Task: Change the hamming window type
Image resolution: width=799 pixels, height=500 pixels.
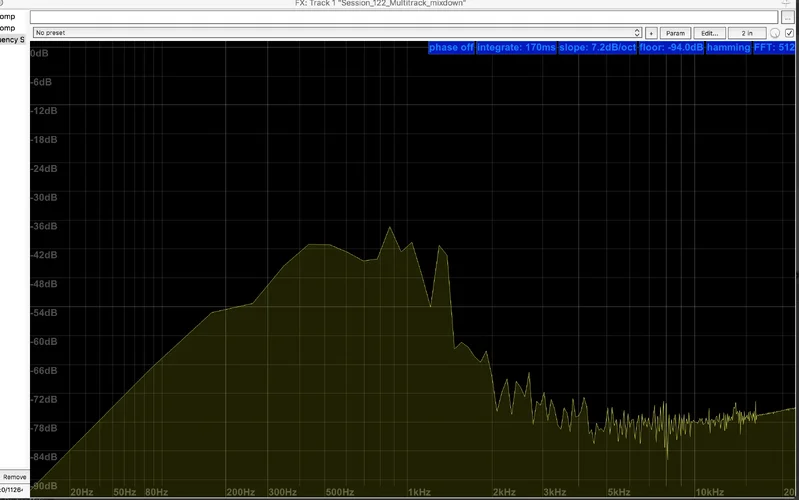Action: tap(728, 47)
